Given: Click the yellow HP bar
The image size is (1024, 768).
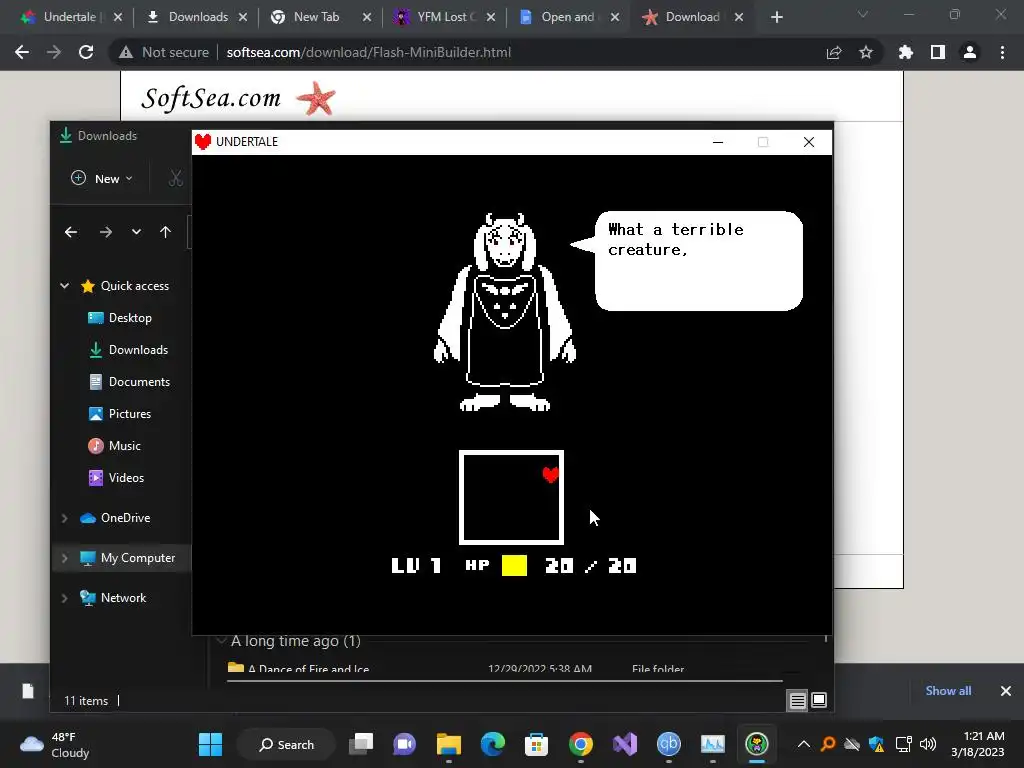Looking at the screenshot, I should [514, 566].
